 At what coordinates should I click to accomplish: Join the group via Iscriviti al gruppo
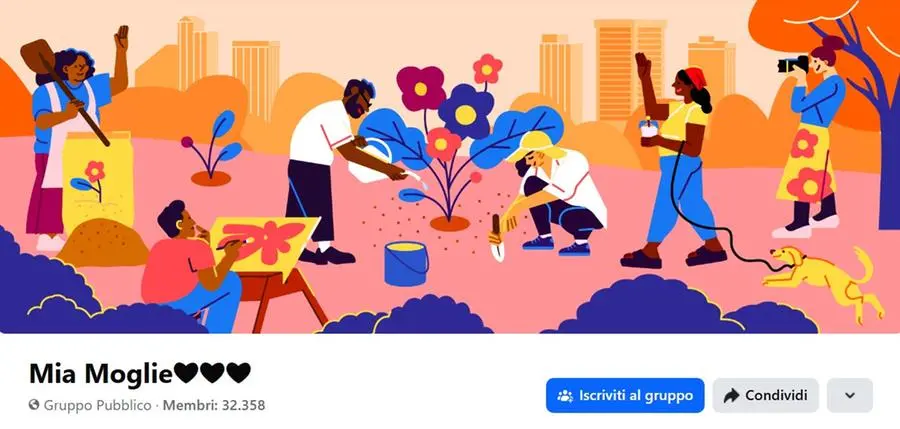[x=624, y=395]
